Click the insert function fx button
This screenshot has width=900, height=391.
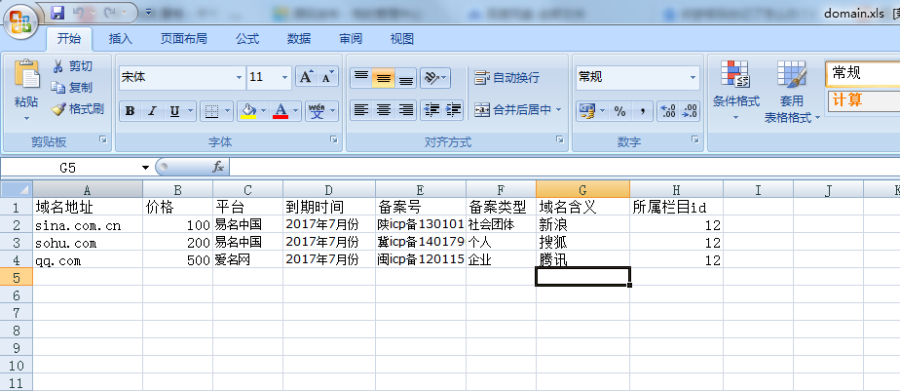218,168
